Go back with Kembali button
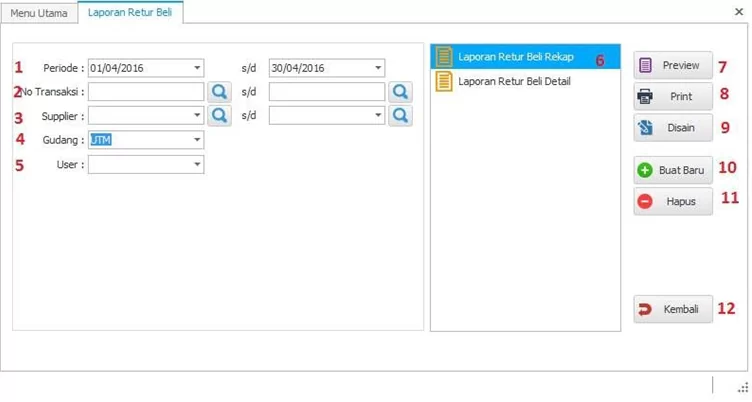This screenshot has height=402, width=752. pyautogui.click(x=672, y=310)
